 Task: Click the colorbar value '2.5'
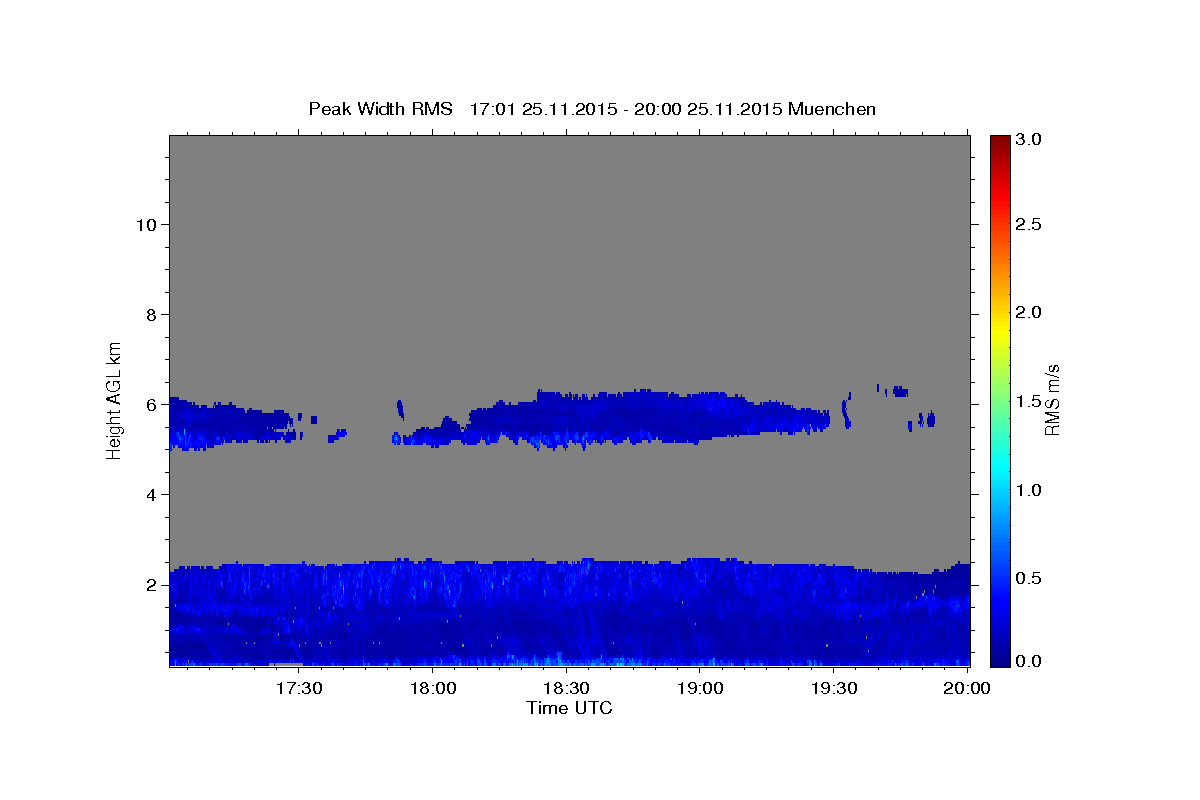1030,225
